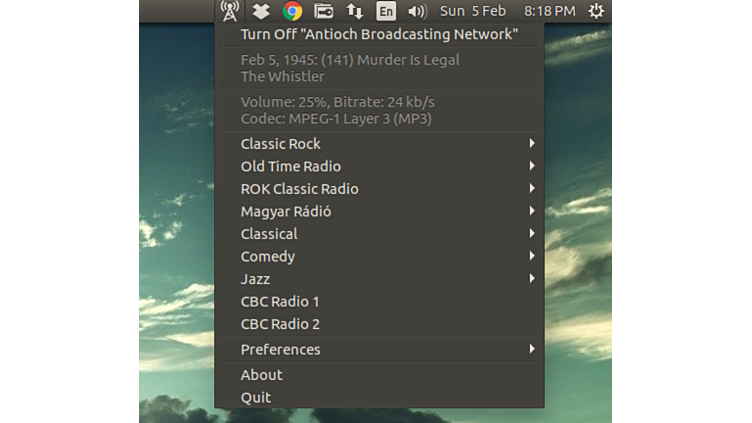
Task: Click the En keyboard layout indicator
Action: 386,11
